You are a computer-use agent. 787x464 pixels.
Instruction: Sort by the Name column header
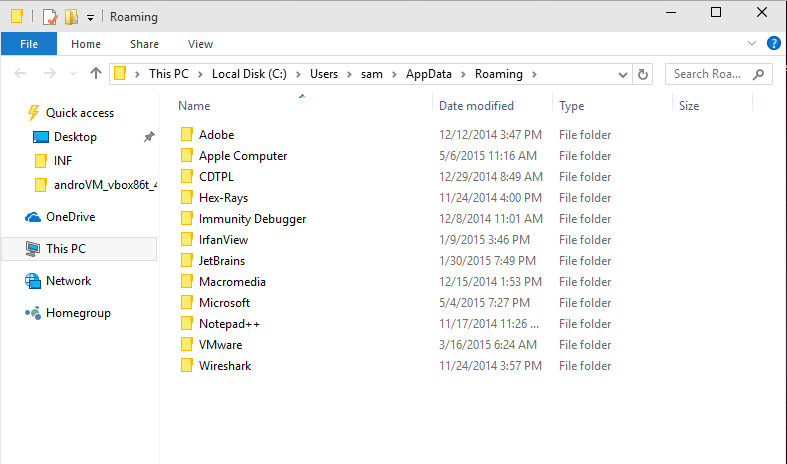(x=194, y=106)
